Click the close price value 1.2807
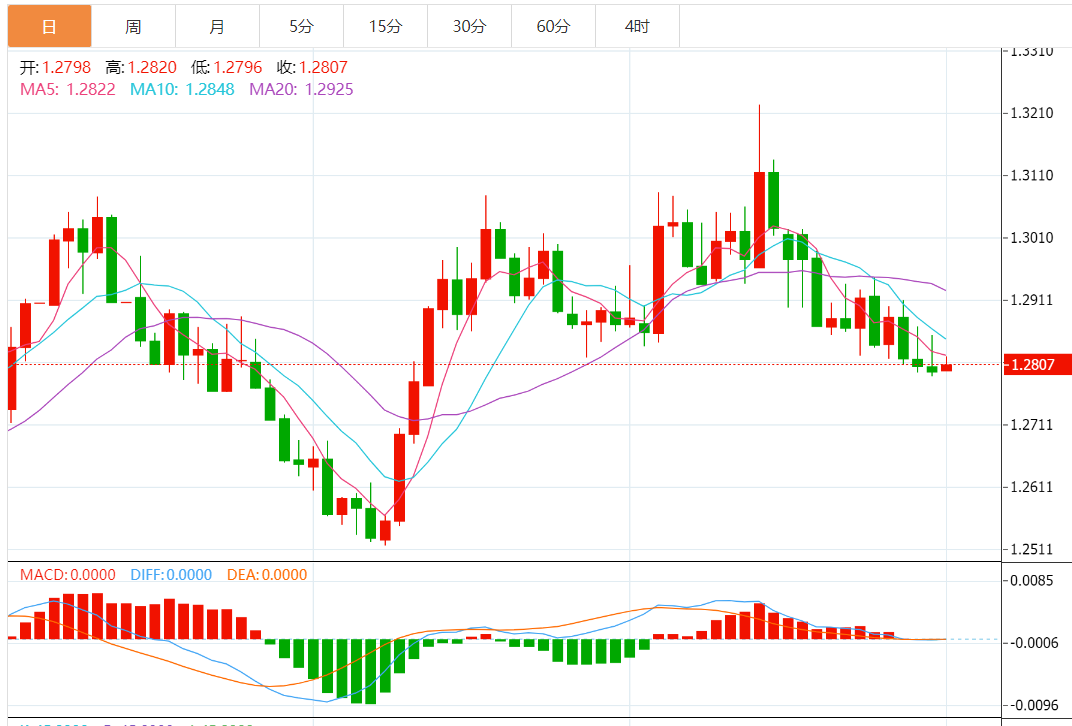The width and height of the screenshot is (1072, 726). coord(323,67)
